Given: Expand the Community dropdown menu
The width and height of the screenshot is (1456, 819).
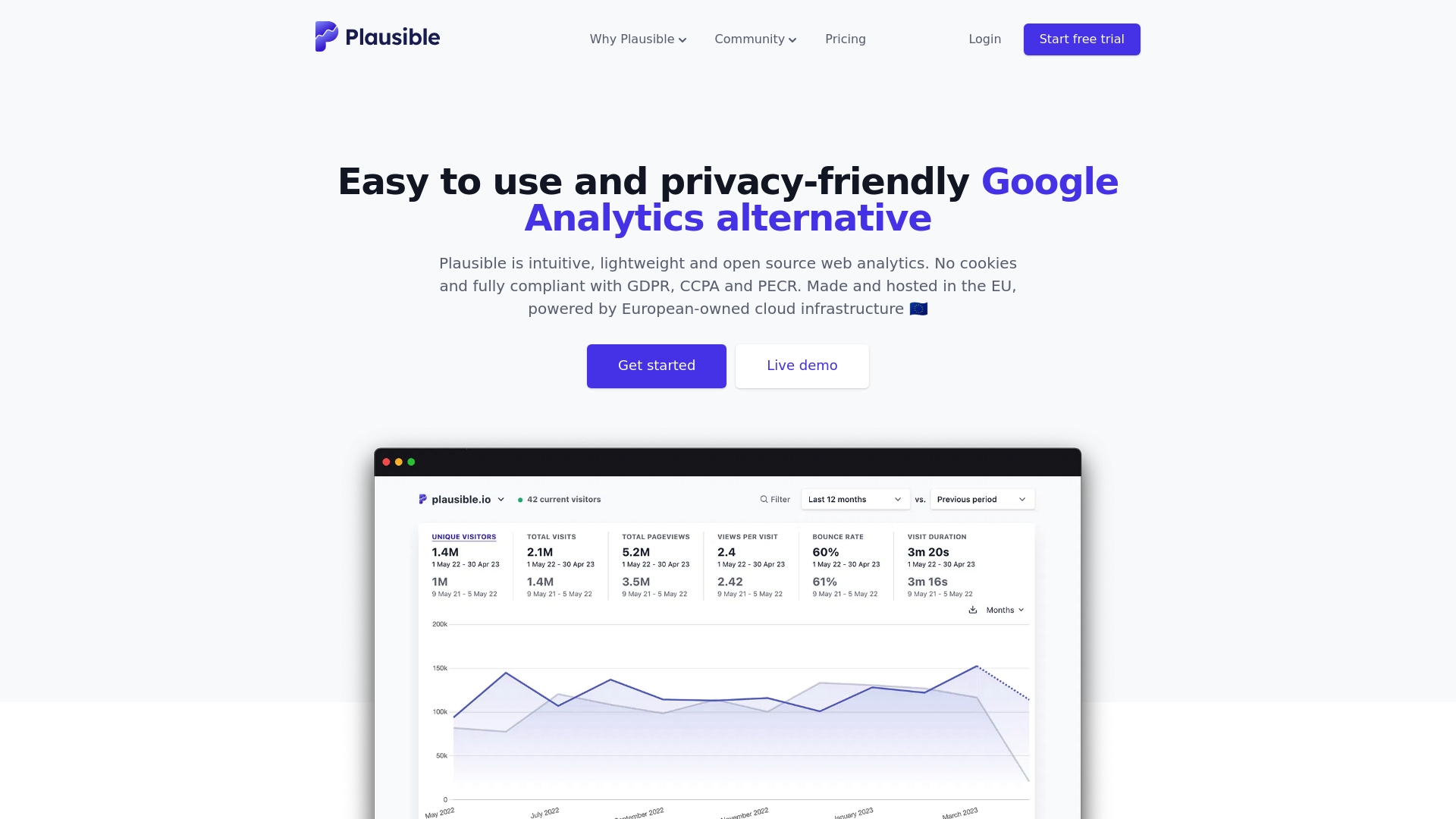Looking at the screenshot, I should pos(755,39).
